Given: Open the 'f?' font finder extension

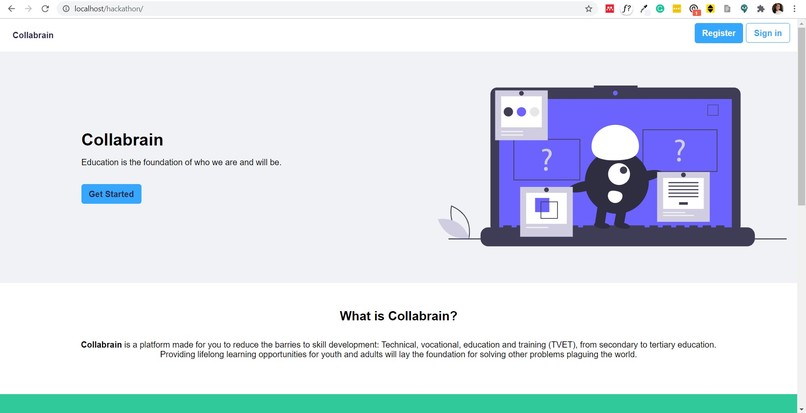Looking at the screenshot, I should point(627,9).
